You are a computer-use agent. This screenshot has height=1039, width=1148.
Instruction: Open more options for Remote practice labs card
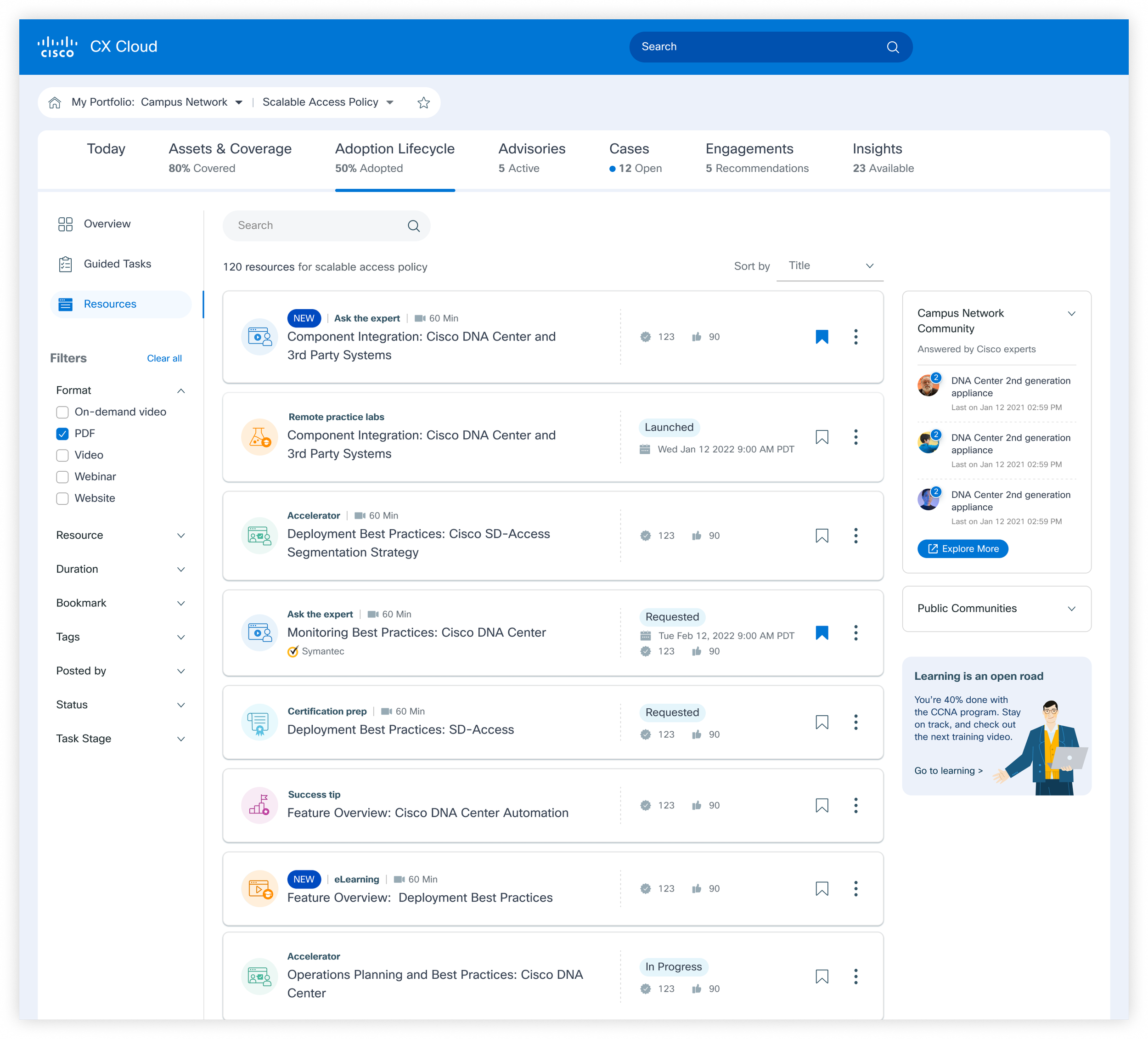855,437
